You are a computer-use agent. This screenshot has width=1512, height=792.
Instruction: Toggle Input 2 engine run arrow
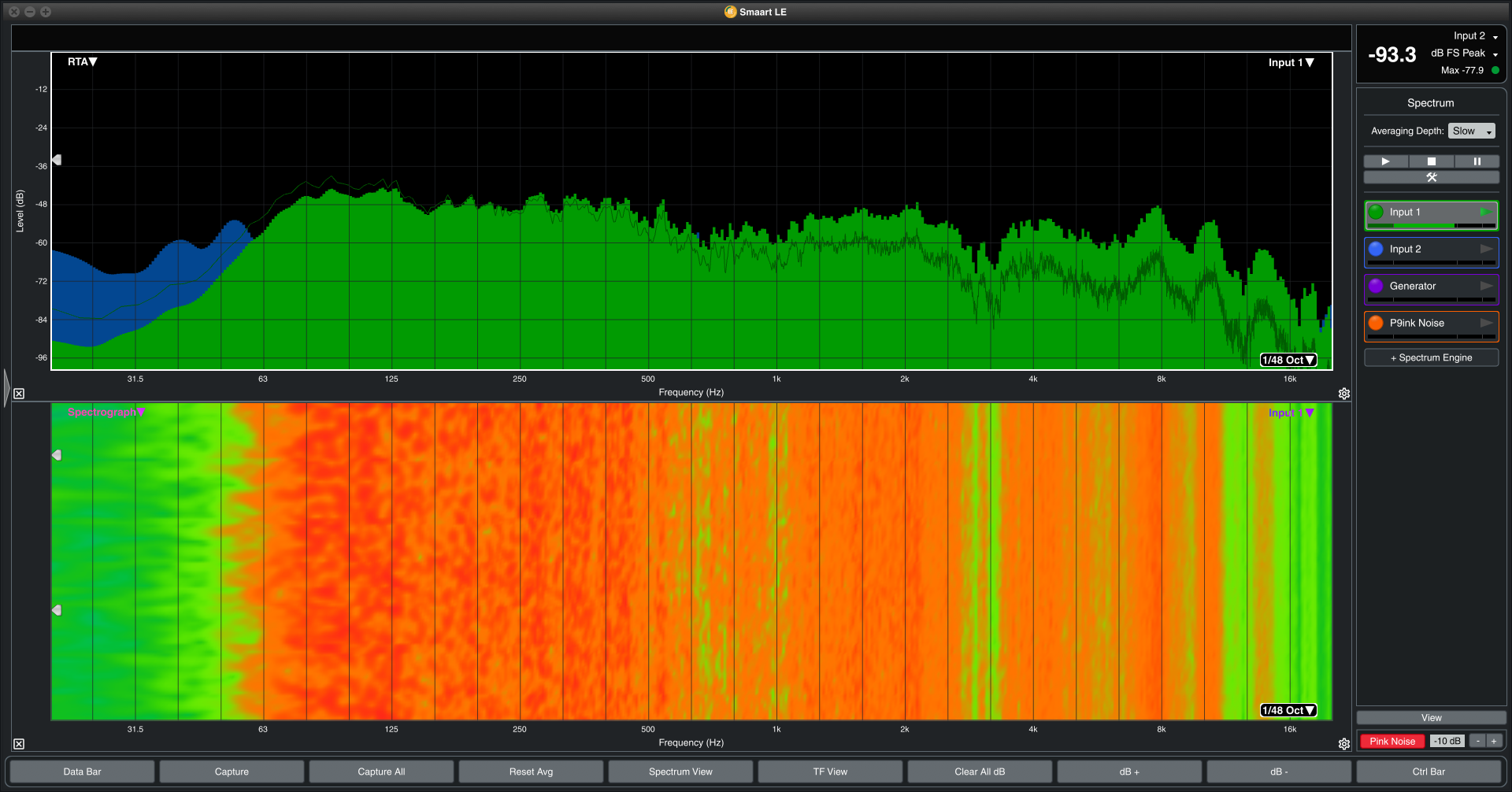[x=1486, y=249]
